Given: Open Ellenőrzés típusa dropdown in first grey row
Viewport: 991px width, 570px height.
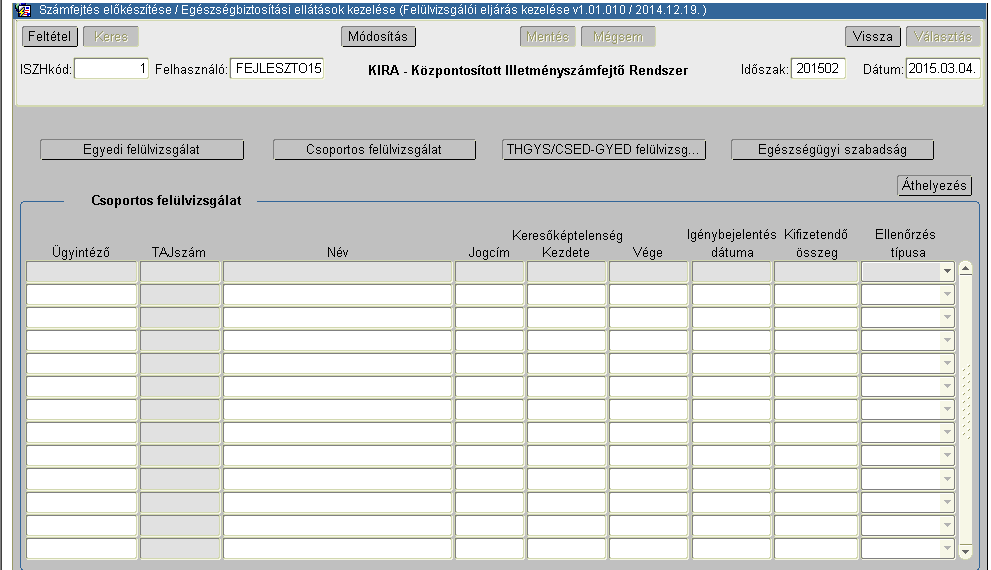Looking at the screenshot, I should click(x=947, y=272).
